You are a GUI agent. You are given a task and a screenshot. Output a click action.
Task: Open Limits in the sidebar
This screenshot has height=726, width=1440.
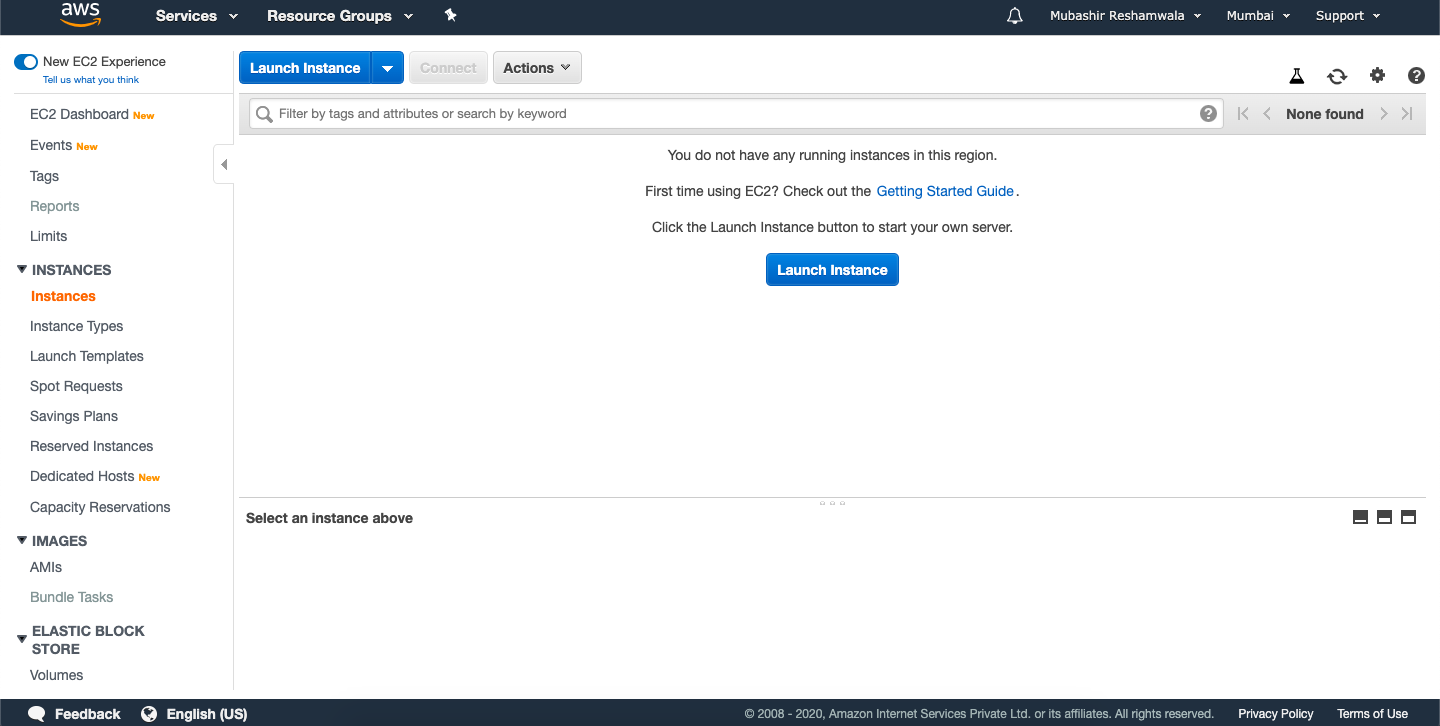(x=48, y=236)
